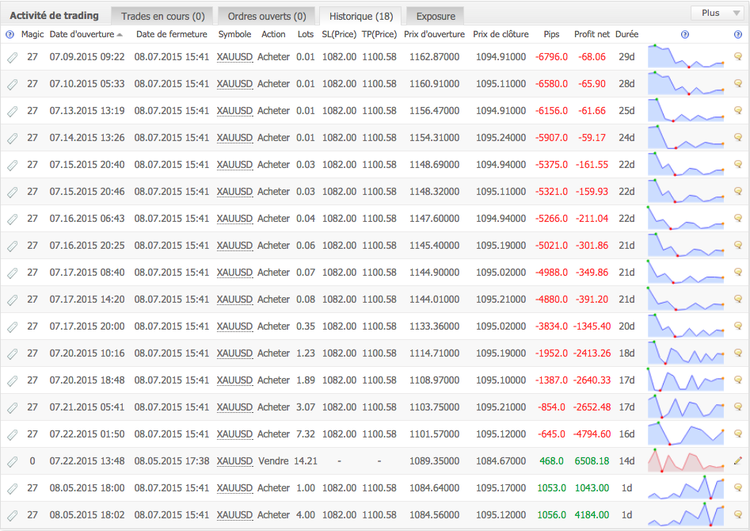This screenshot has width=750, height=531.
Task: Click the help icon left of the Magic column
Action: point(10,34)
